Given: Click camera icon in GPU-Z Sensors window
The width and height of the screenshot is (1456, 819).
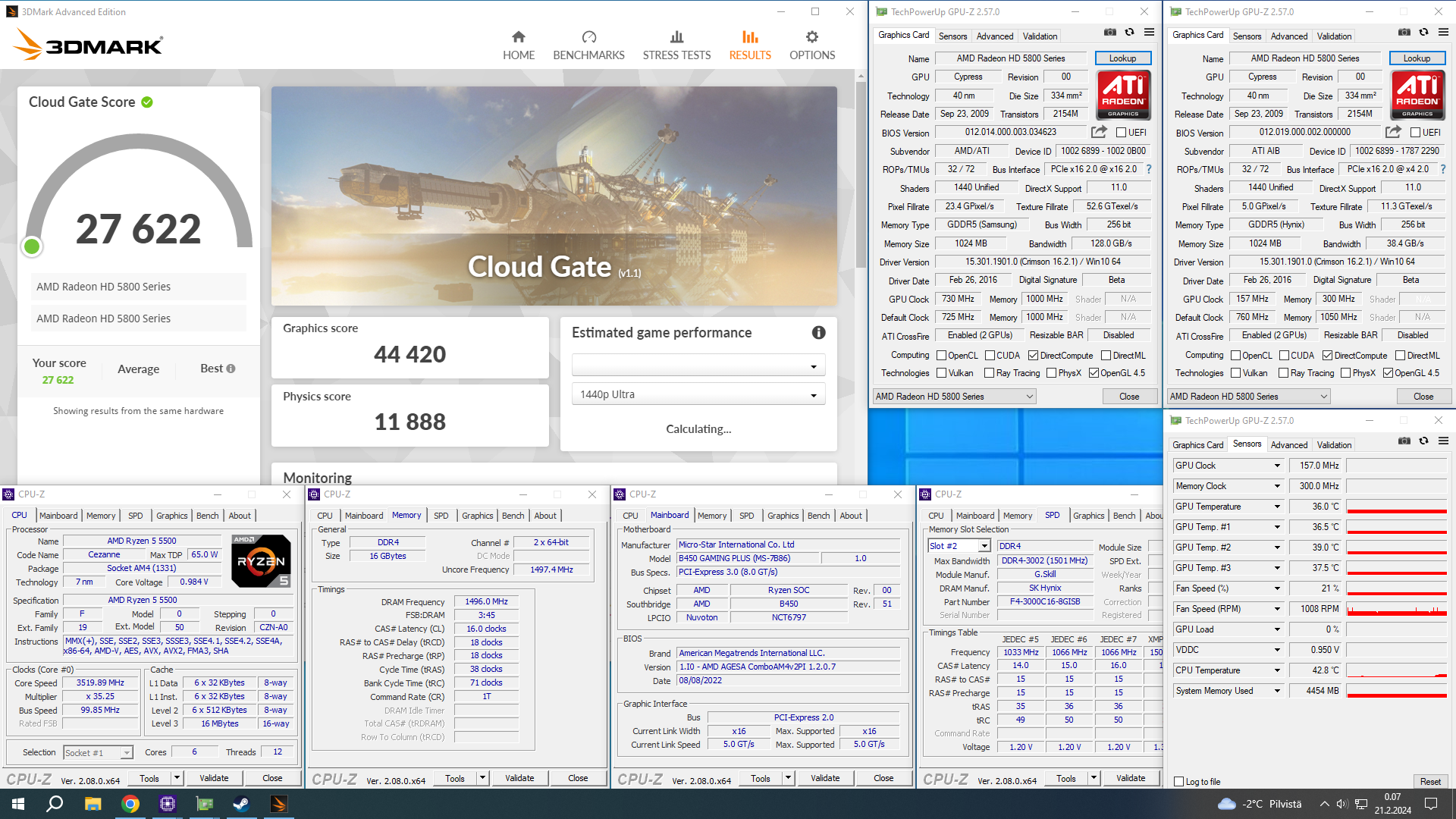Looking at the screenshot, I should (1404, 441).
